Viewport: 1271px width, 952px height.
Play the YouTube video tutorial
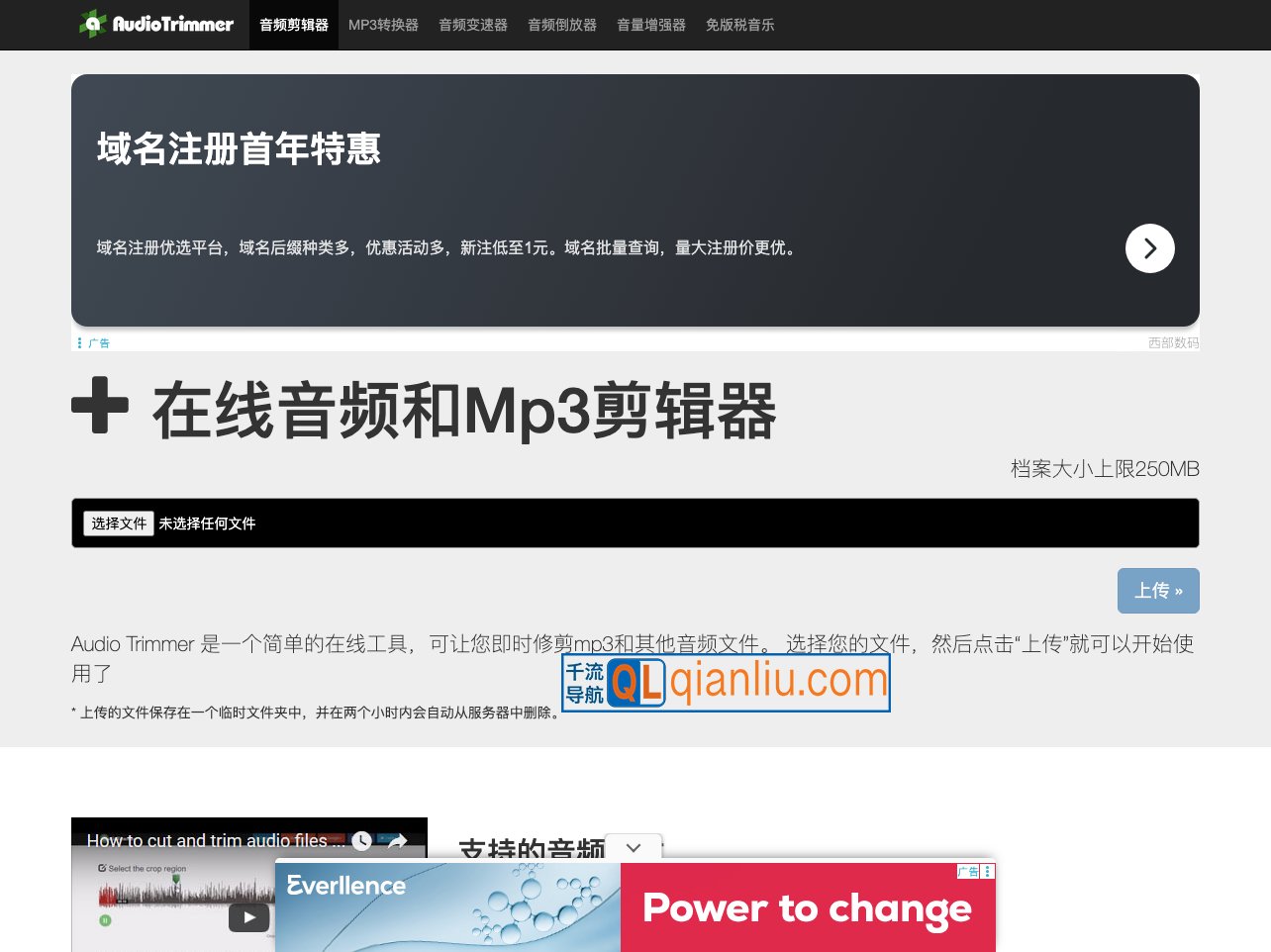pyautogui.click(x=248, y=917)
